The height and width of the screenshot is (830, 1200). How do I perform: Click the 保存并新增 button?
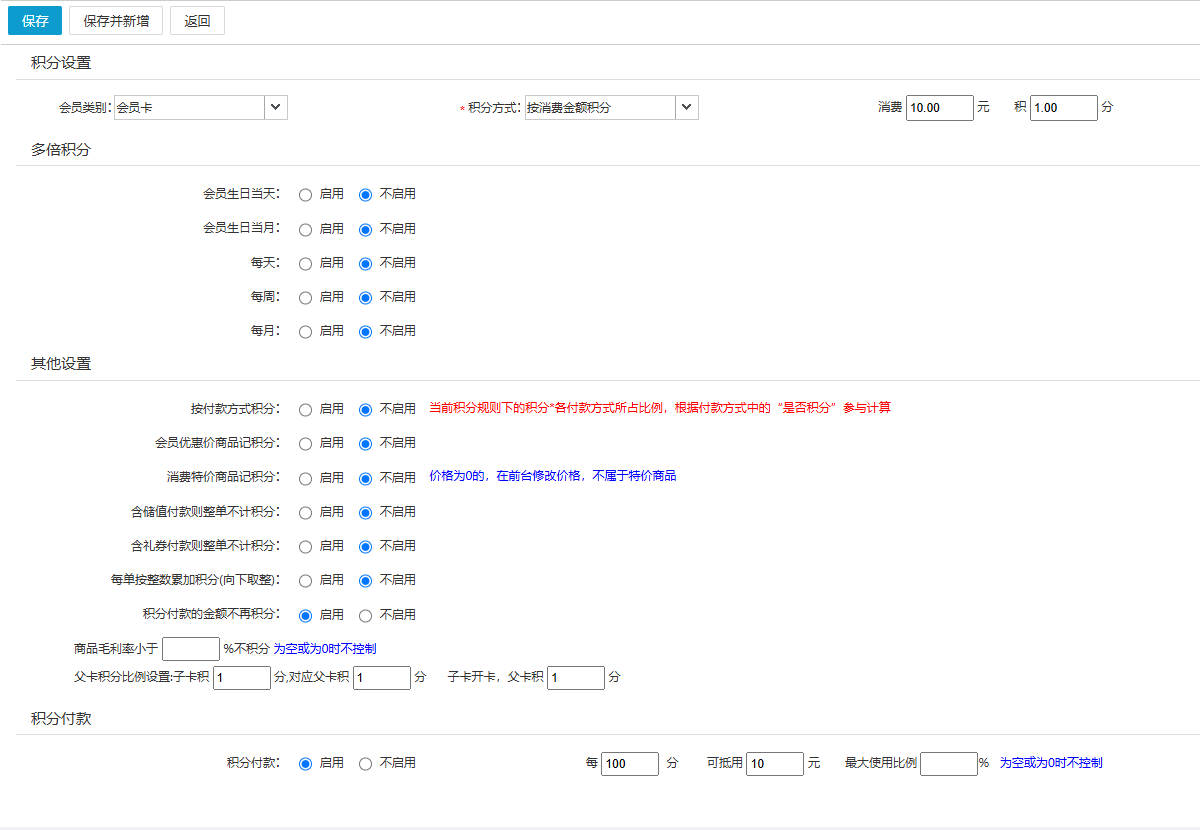point(116,21)
